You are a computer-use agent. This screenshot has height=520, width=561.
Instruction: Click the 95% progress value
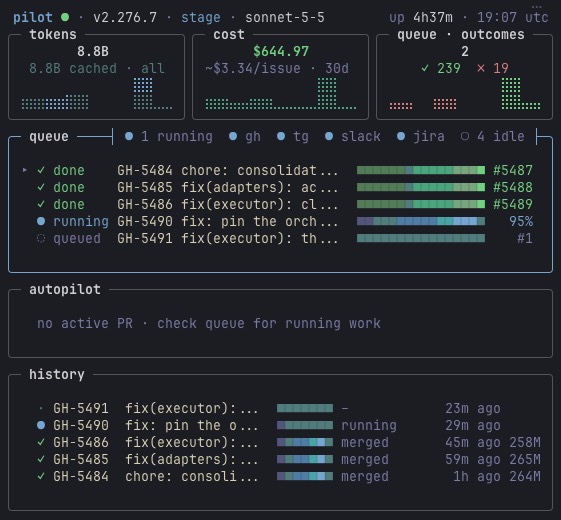[x=521, y=221]
